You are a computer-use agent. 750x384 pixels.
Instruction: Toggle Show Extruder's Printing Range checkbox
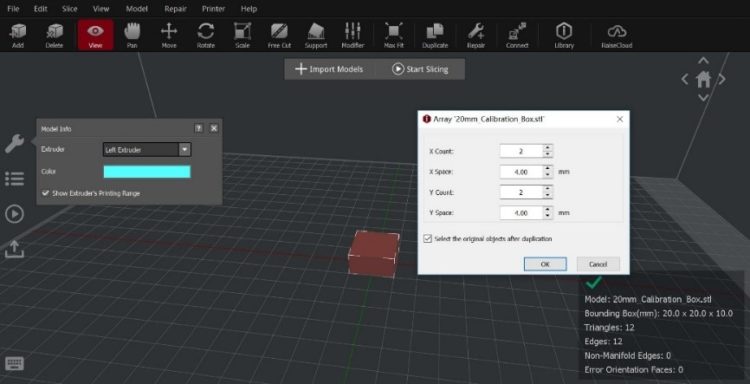[x=46, y=193]
